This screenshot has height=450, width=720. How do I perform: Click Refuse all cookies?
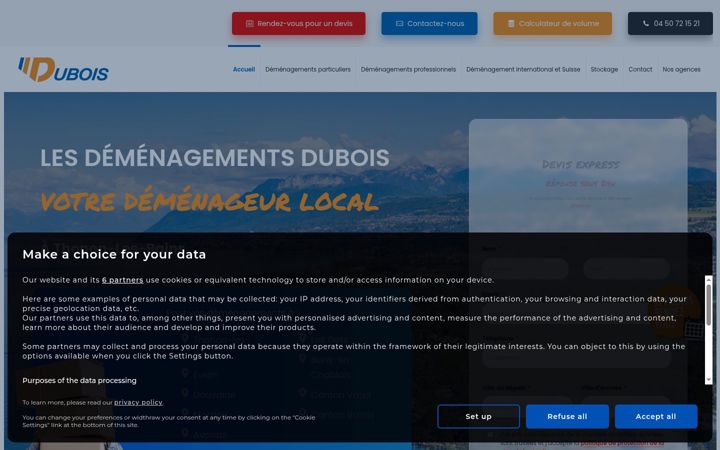coord(567,416)
